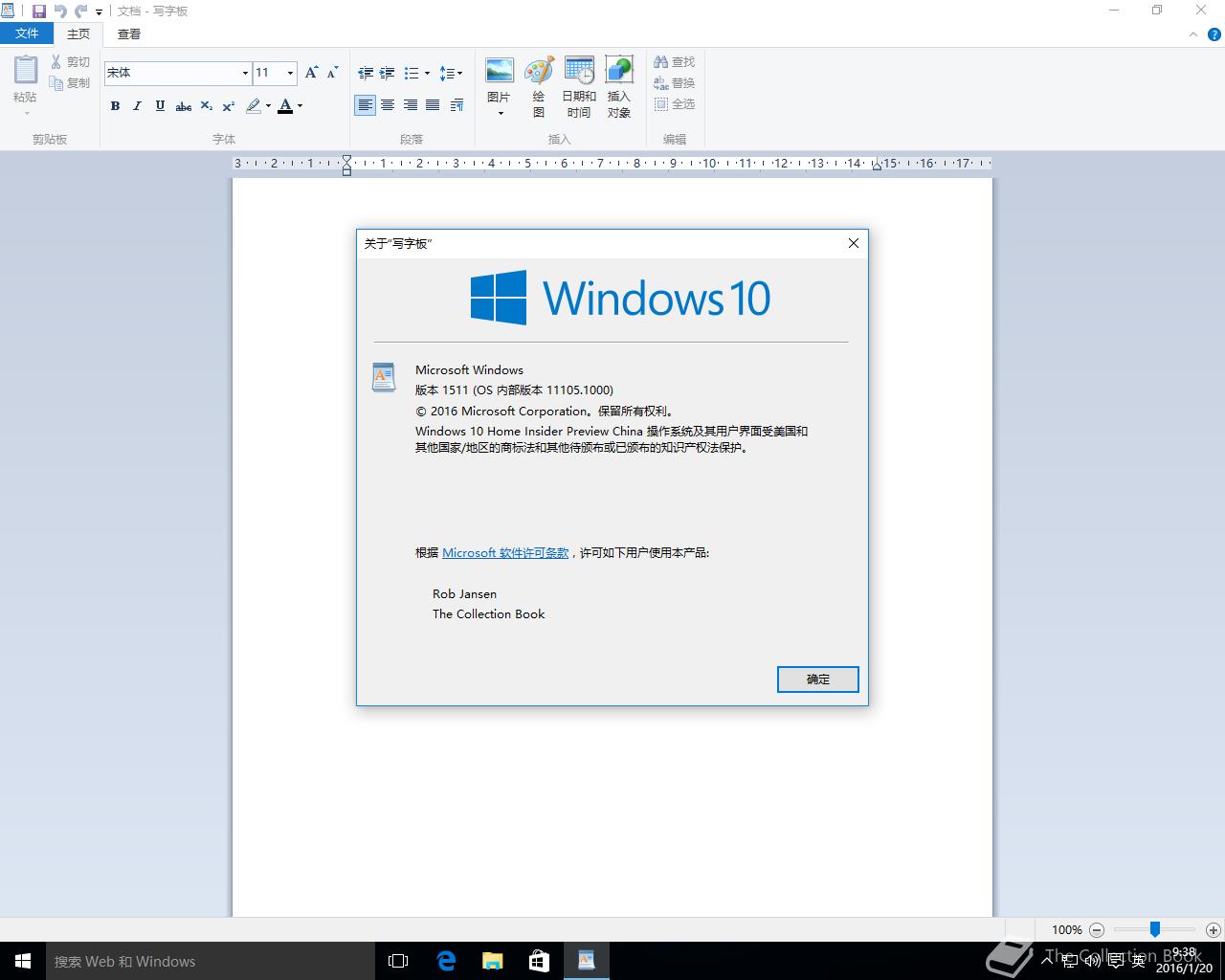
Task: Click the font color A swatch
Action: pos(285,106)
